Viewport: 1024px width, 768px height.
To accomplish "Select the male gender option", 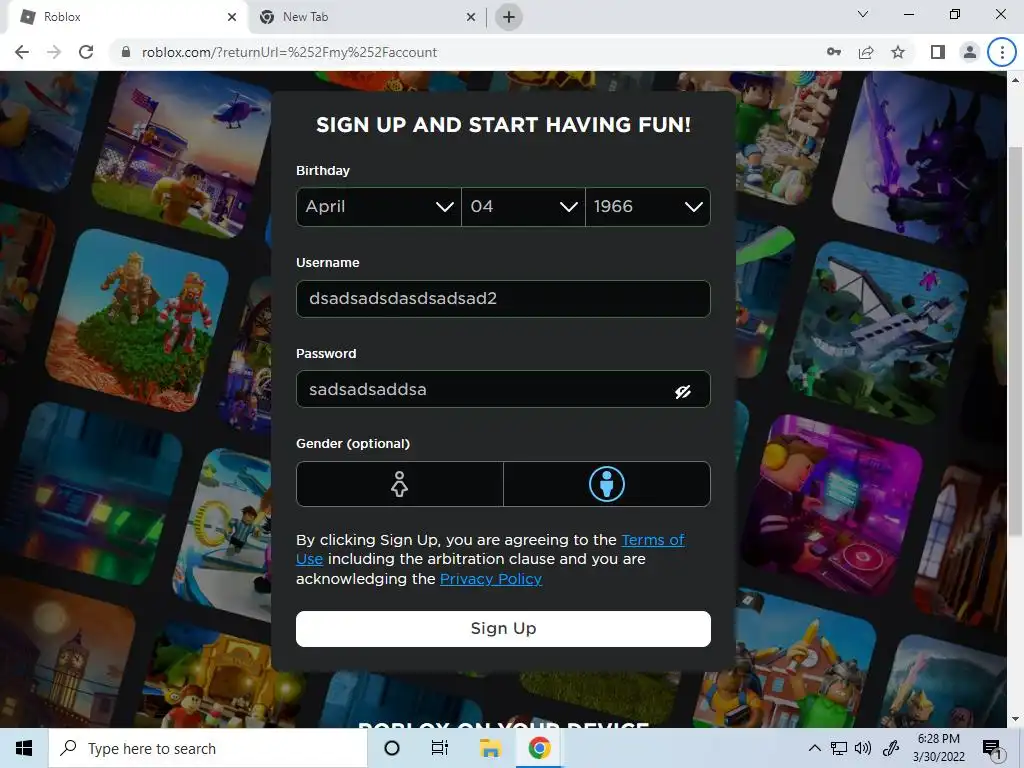I will (x=607, y=484).
